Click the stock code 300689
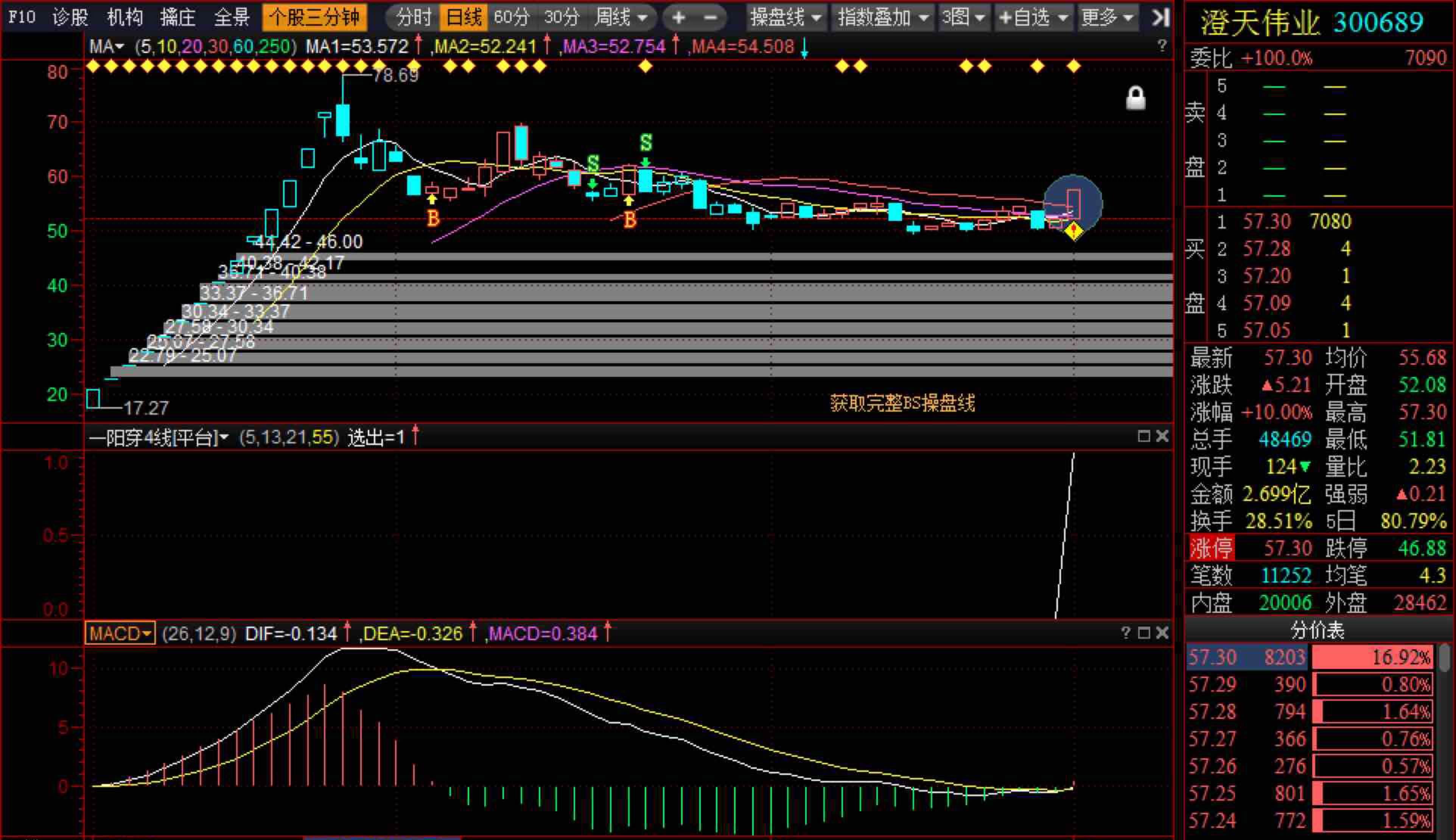1456x840 pixels. [1378, 23]
